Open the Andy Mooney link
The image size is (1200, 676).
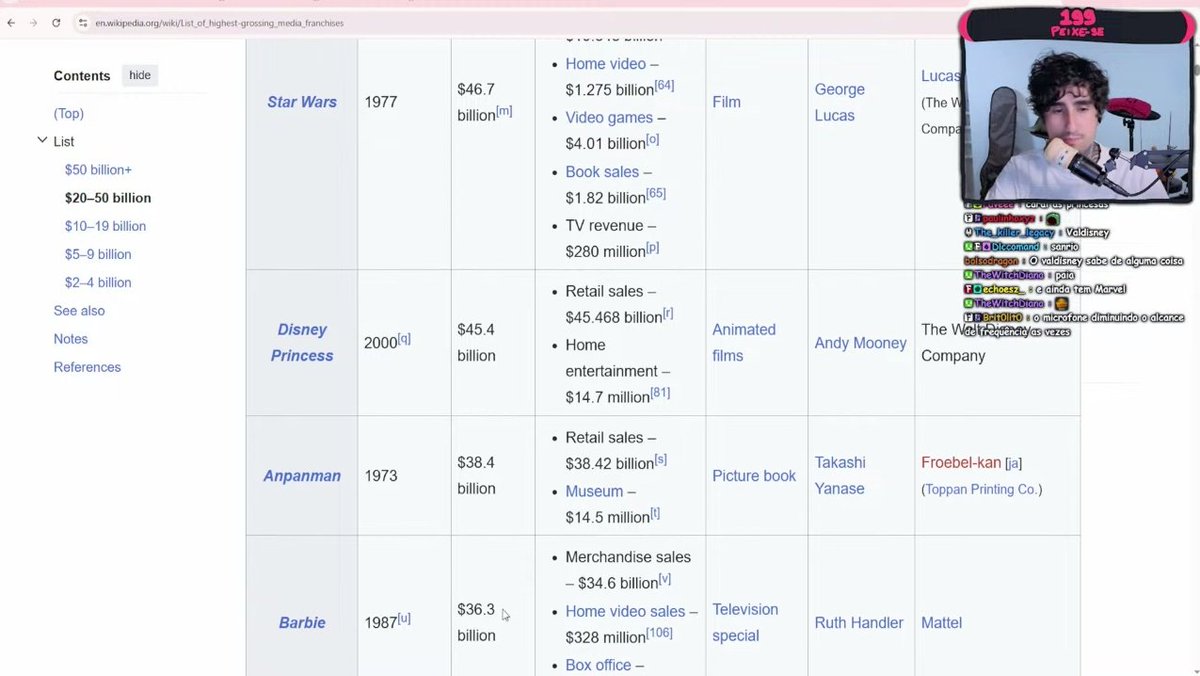(x=860, y=343)
